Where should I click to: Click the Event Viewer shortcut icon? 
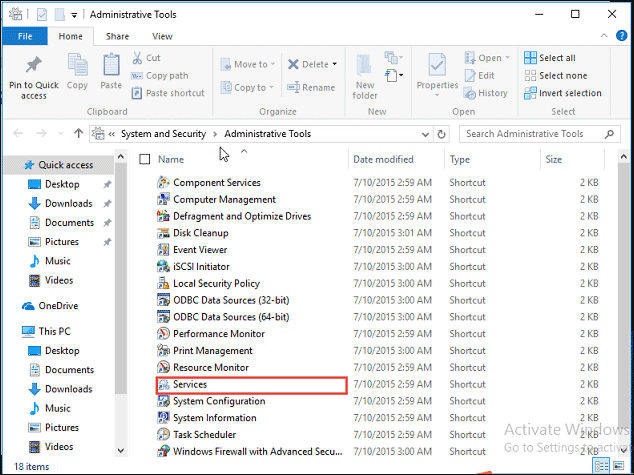[163, 250]
